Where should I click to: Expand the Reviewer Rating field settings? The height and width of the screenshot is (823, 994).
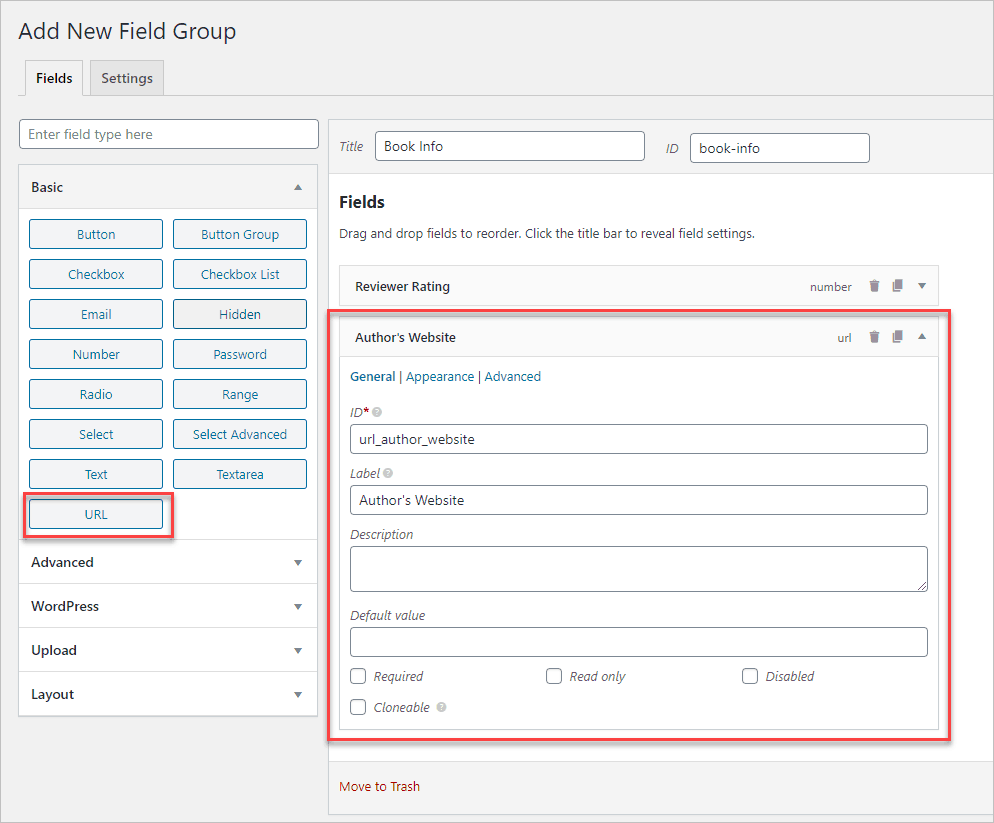pyautogui.click(x=922, y=286)
